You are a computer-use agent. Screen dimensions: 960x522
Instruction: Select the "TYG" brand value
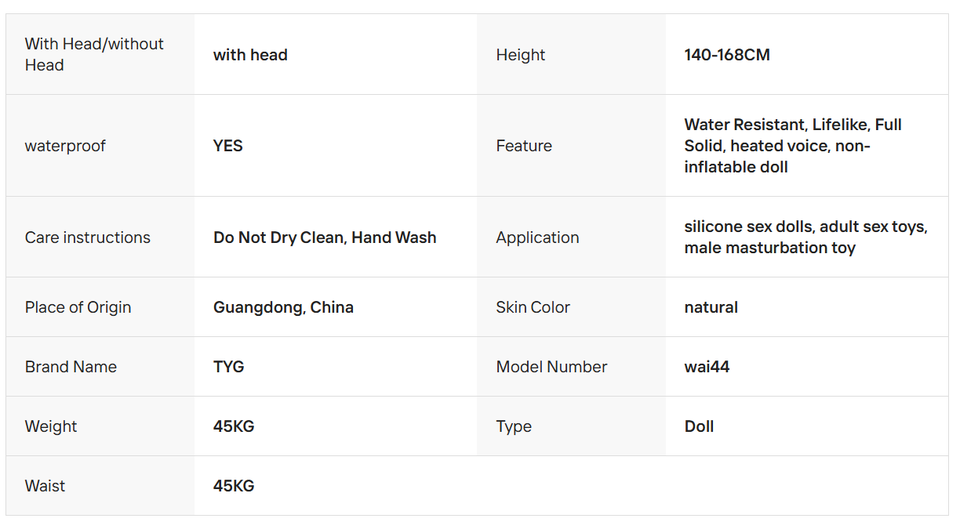[x=229, y=367]
